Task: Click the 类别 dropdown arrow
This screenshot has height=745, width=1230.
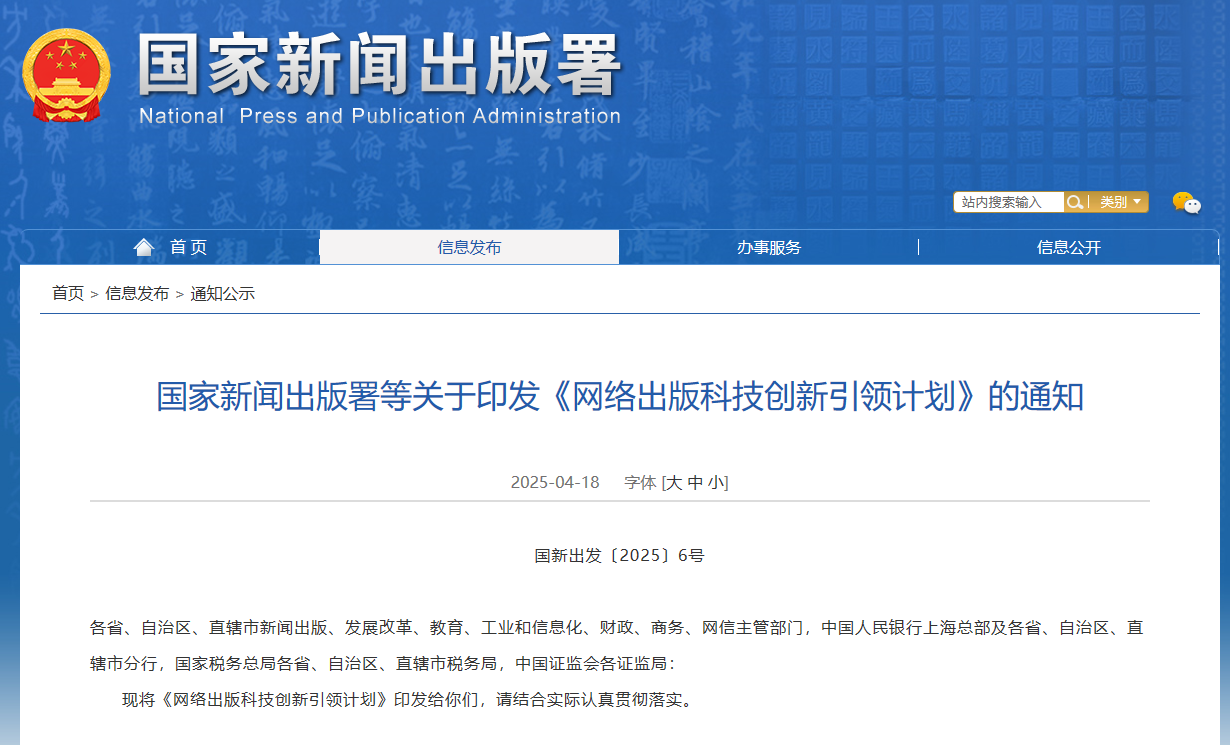Action: [x=1137, y=202]
